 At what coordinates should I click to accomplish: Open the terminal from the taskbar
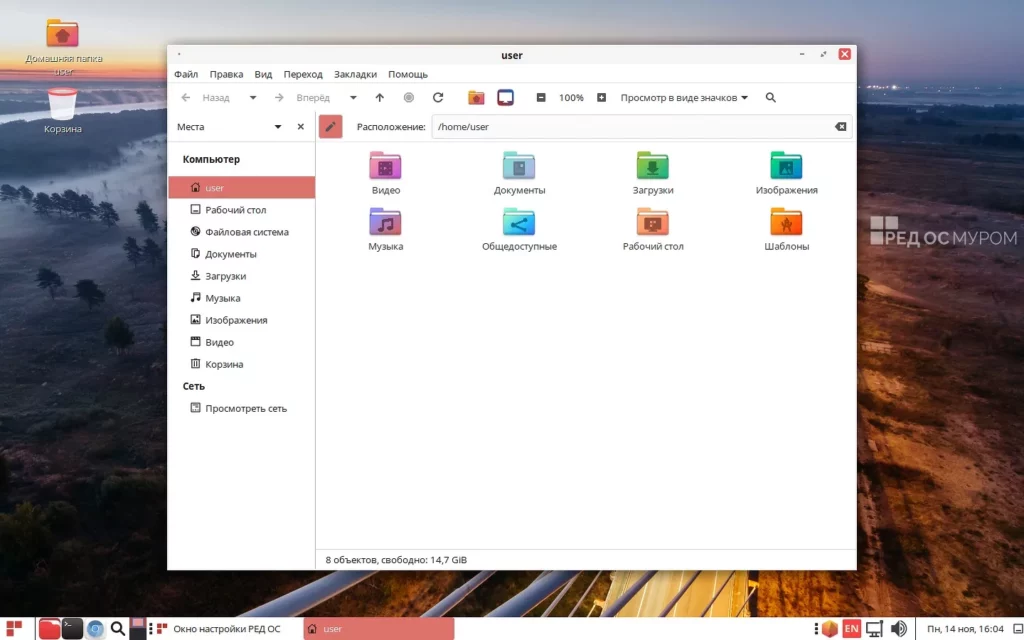[x=72, y=629]
